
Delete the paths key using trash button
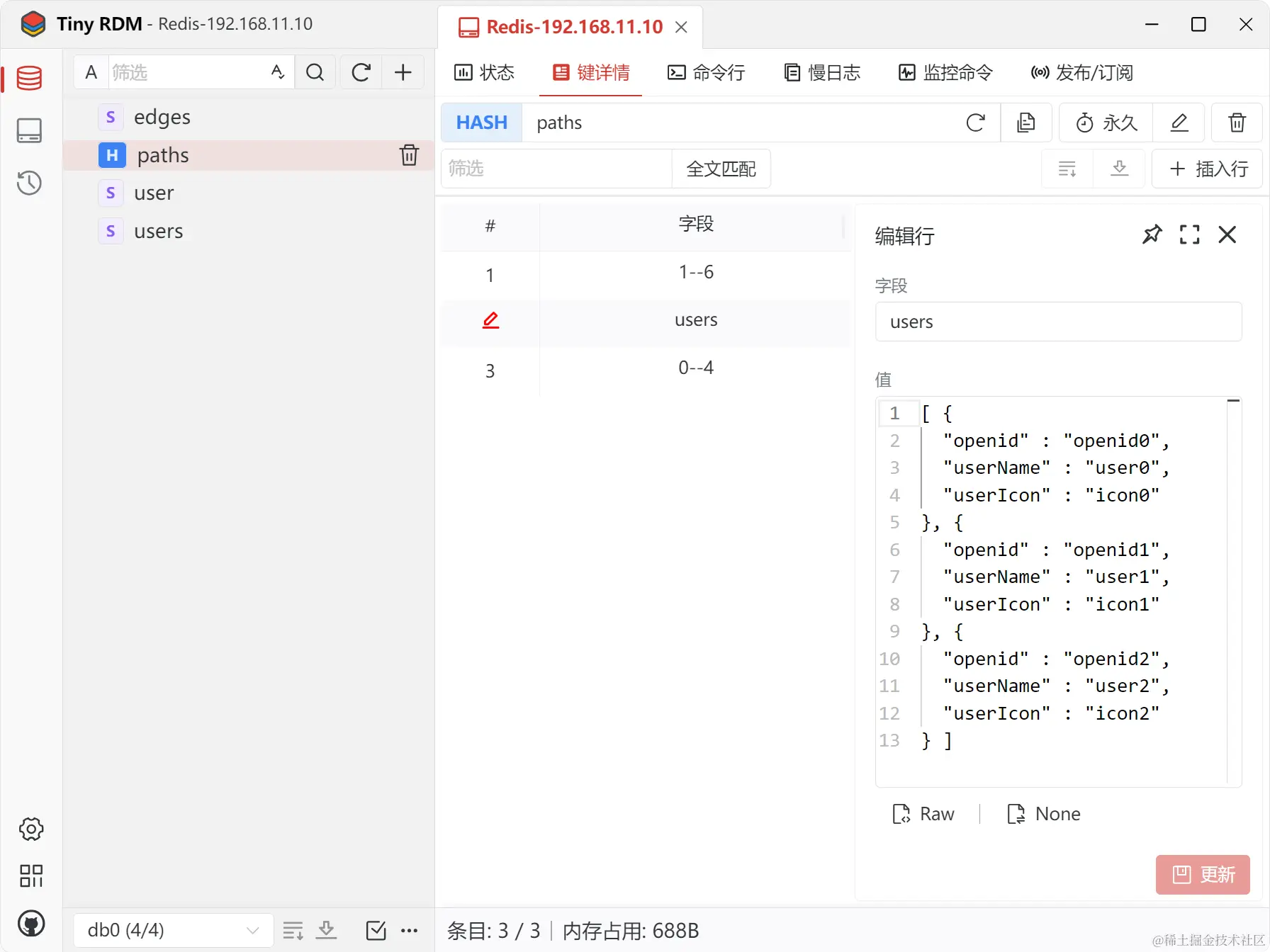(x=1237, y=123)
